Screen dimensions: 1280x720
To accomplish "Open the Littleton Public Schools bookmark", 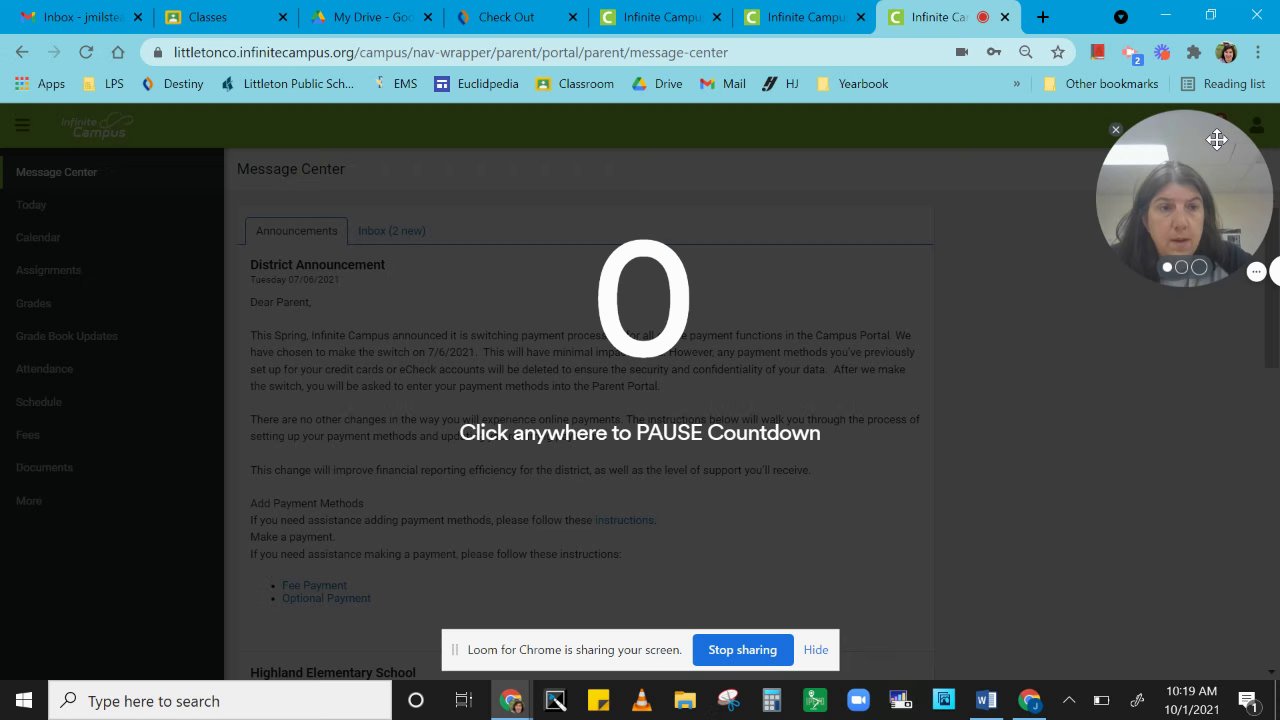I will [287, 84].
